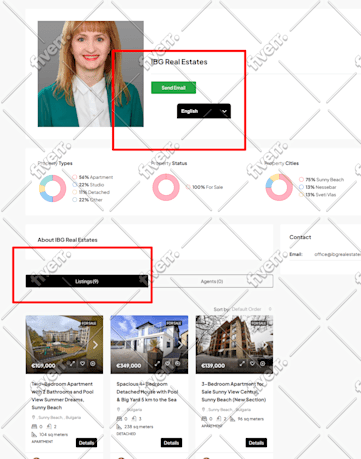Switch to the Agents (0) tab
The height and width of the screenshot is (459, 361).
point(212,281)
